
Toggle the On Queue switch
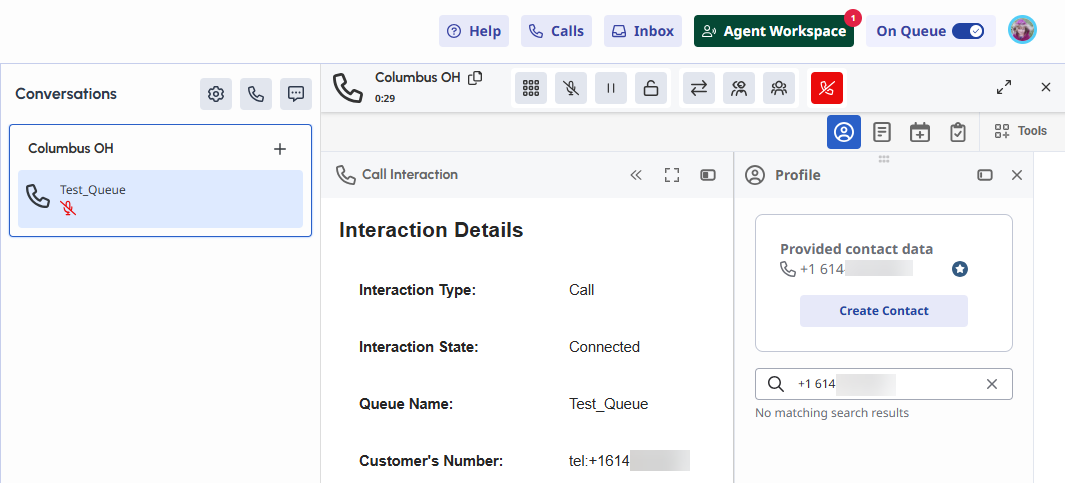(x=968, y=31)
